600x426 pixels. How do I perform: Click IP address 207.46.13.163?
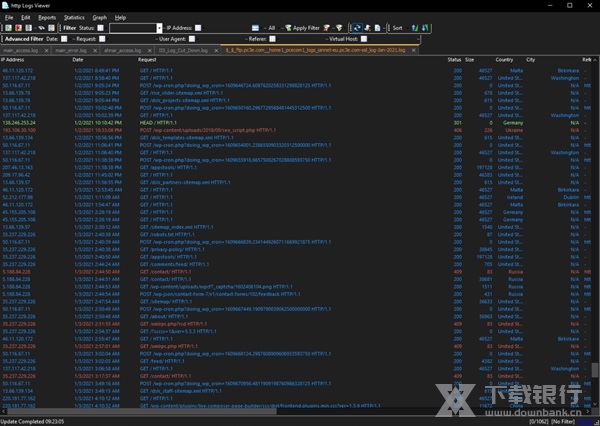click(x=18, y=168)
